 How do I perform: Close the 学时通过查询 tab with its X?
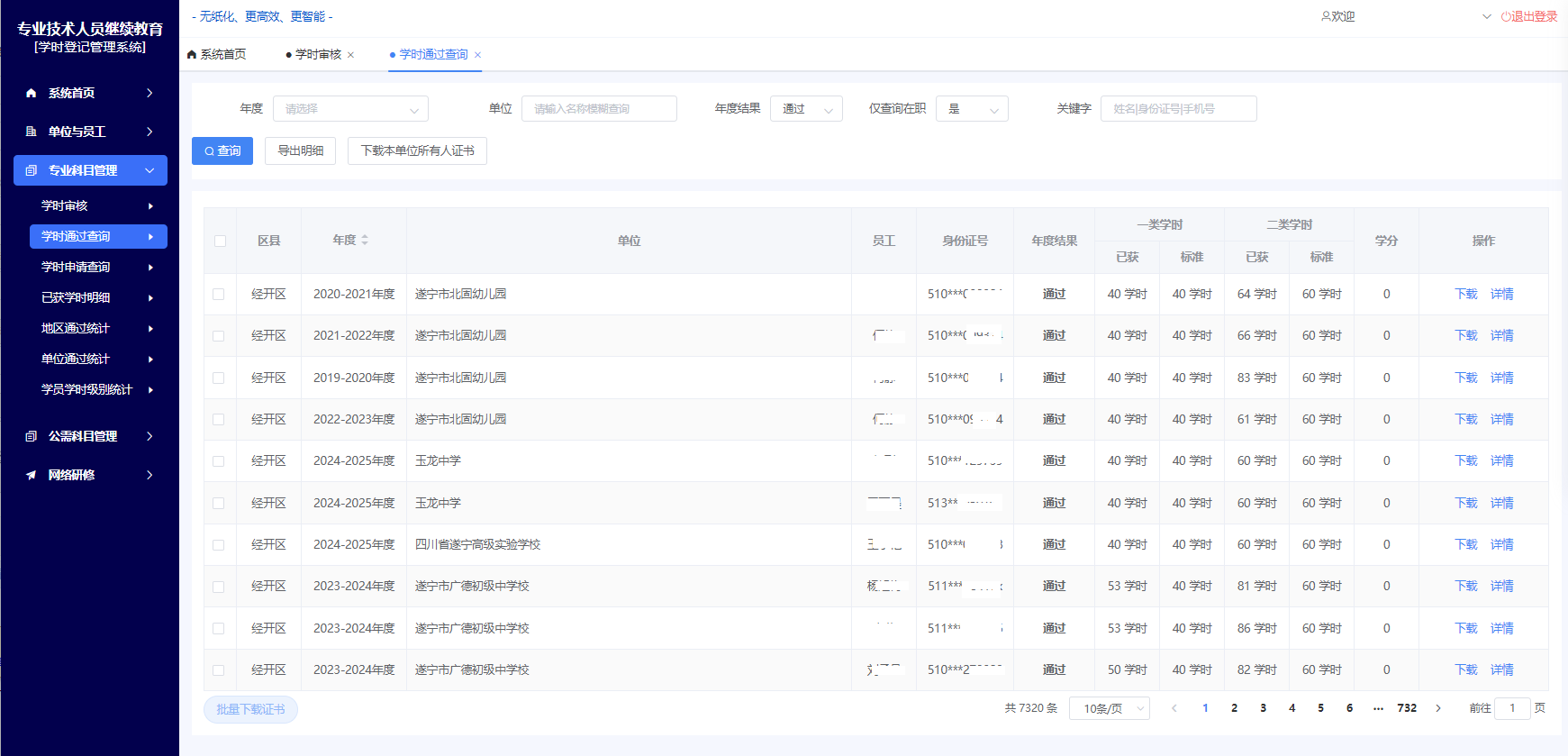click(x=477, y=55)
